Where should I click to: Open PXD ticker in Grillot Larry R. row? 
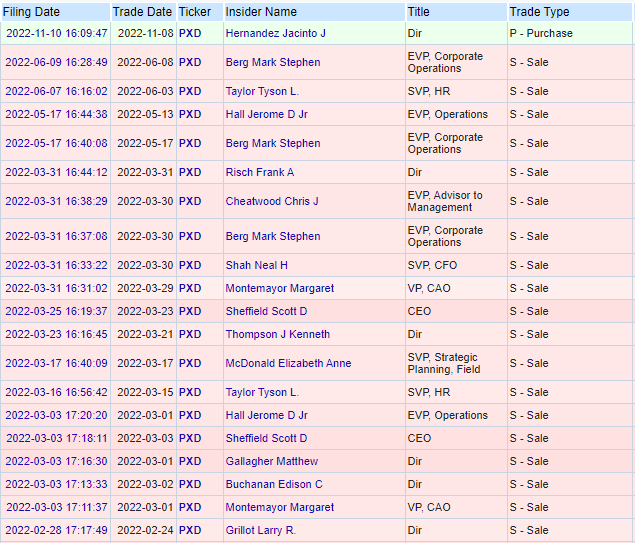[x=190, y=530]
